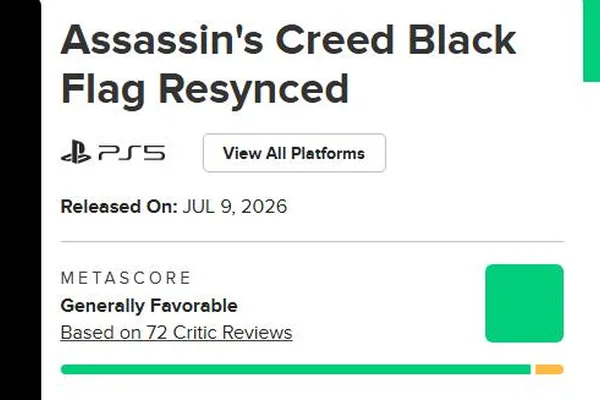Click the METASCORE section label

126,278
